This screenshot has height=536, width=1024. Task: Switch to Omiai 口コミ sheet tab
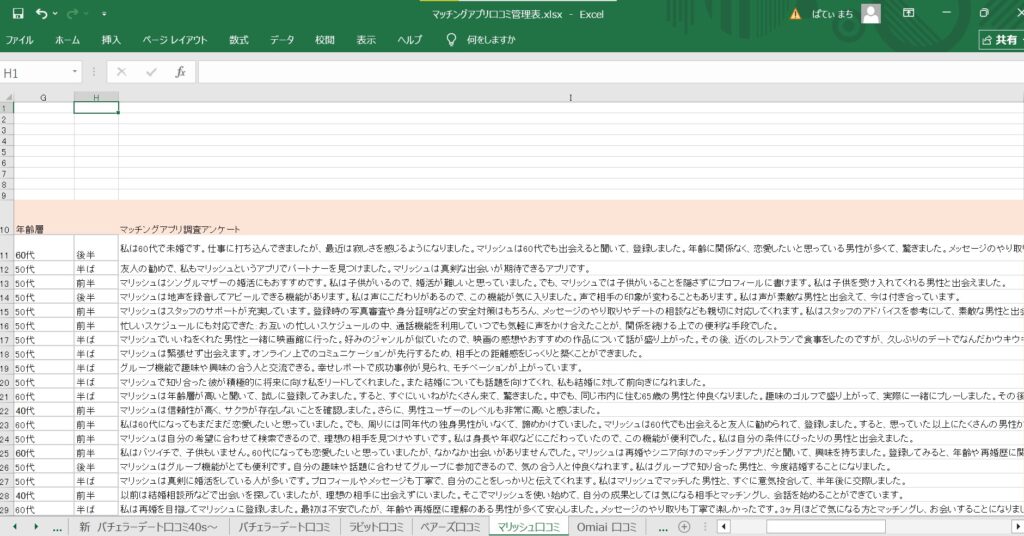coord(607,527)
